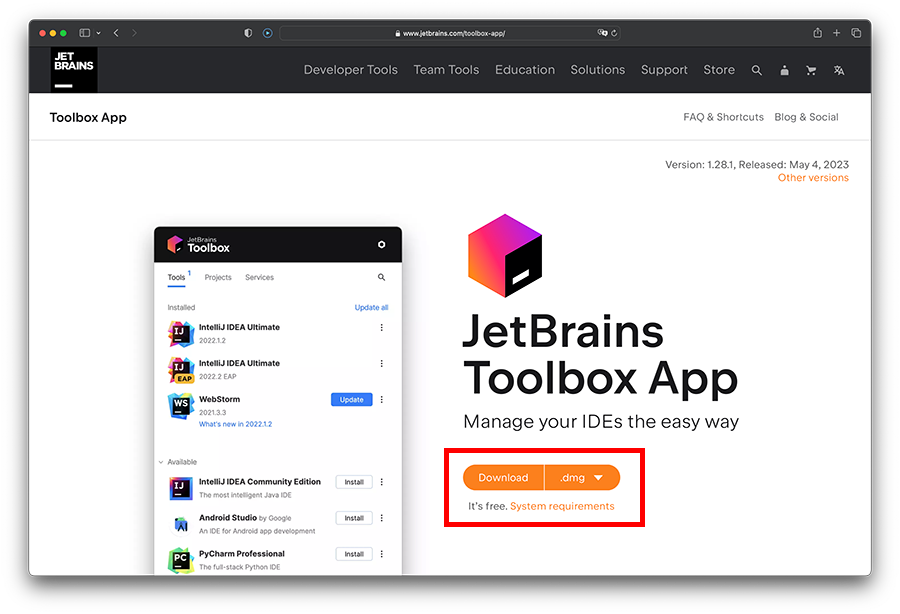Click the Safari sidebar icon
Viewport: 900px width, 614px height.
coord(85,33)
